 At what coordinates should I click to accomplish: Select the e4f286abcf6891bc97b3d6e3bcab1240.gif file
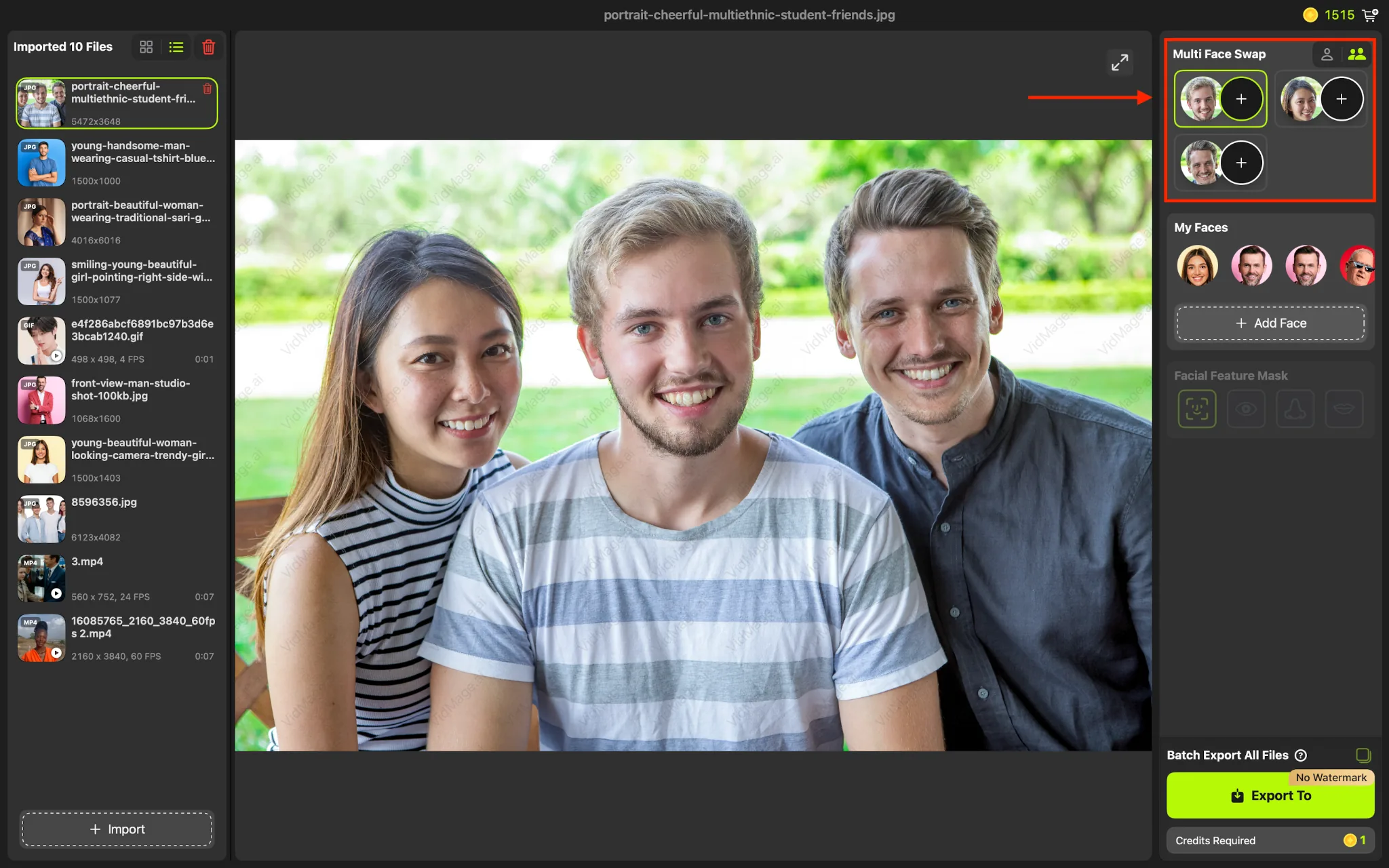117,341
